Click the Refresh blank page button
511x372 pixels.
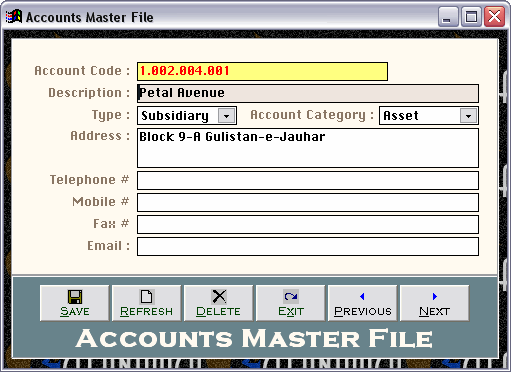(x=146, y=303)
